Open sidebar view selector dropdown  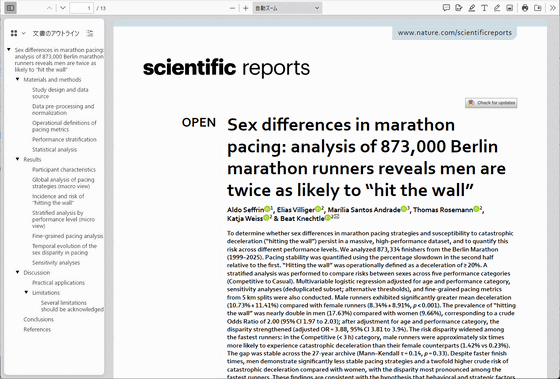tap(18, 33)
